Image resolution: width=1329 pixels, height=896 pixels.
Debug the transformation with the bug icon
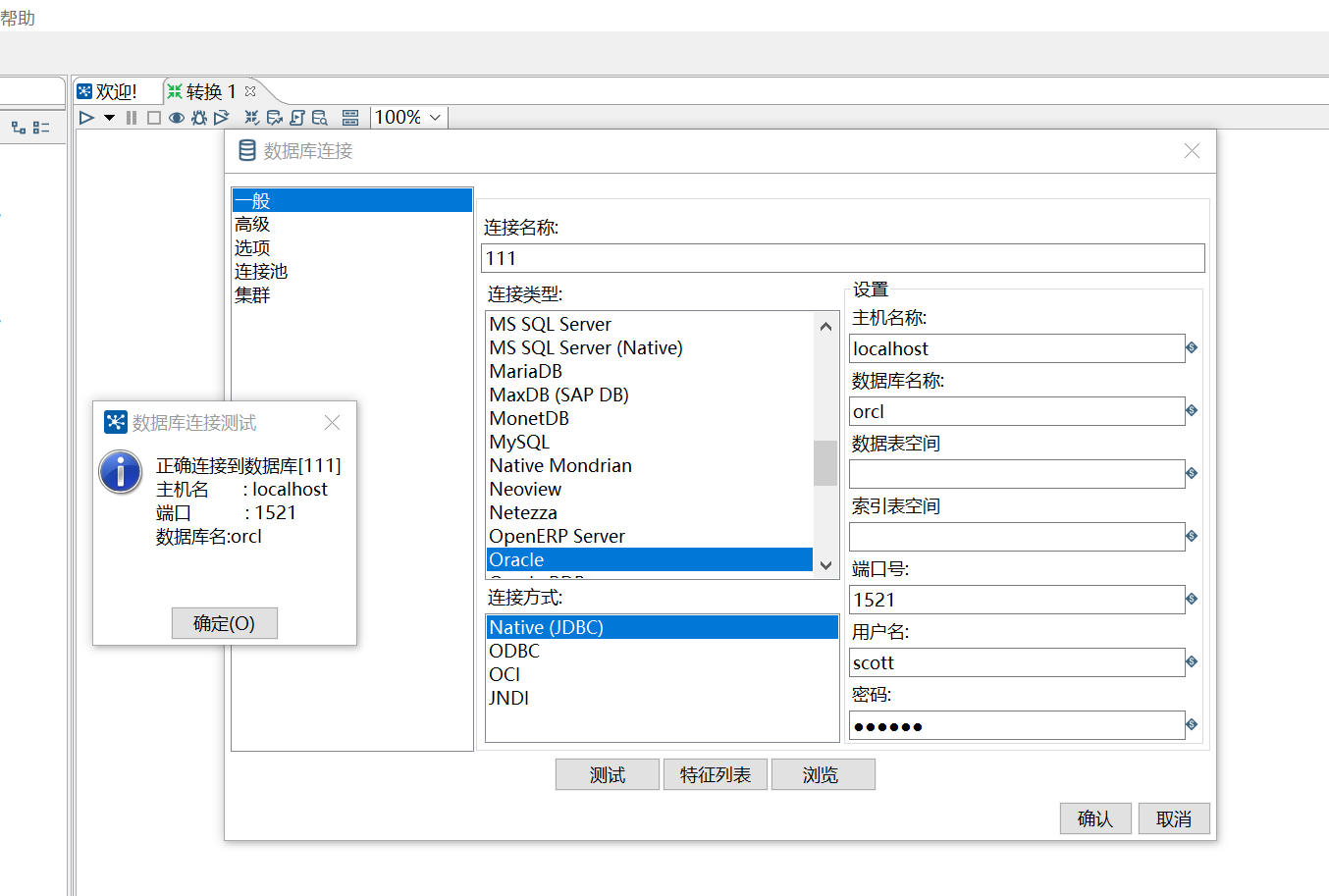[198, 117]
